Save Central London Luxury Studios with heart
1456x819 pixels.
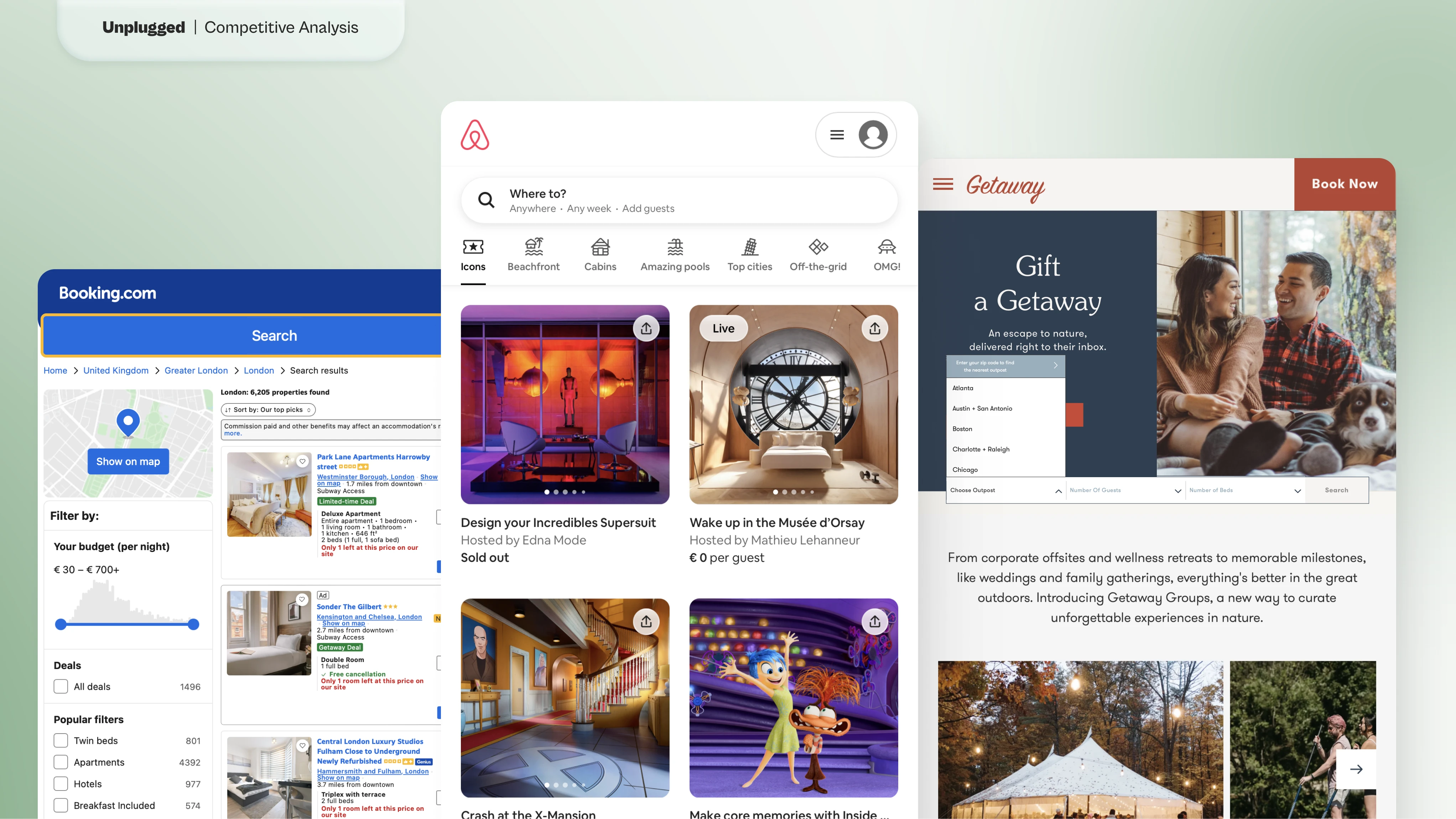point(302,746)
